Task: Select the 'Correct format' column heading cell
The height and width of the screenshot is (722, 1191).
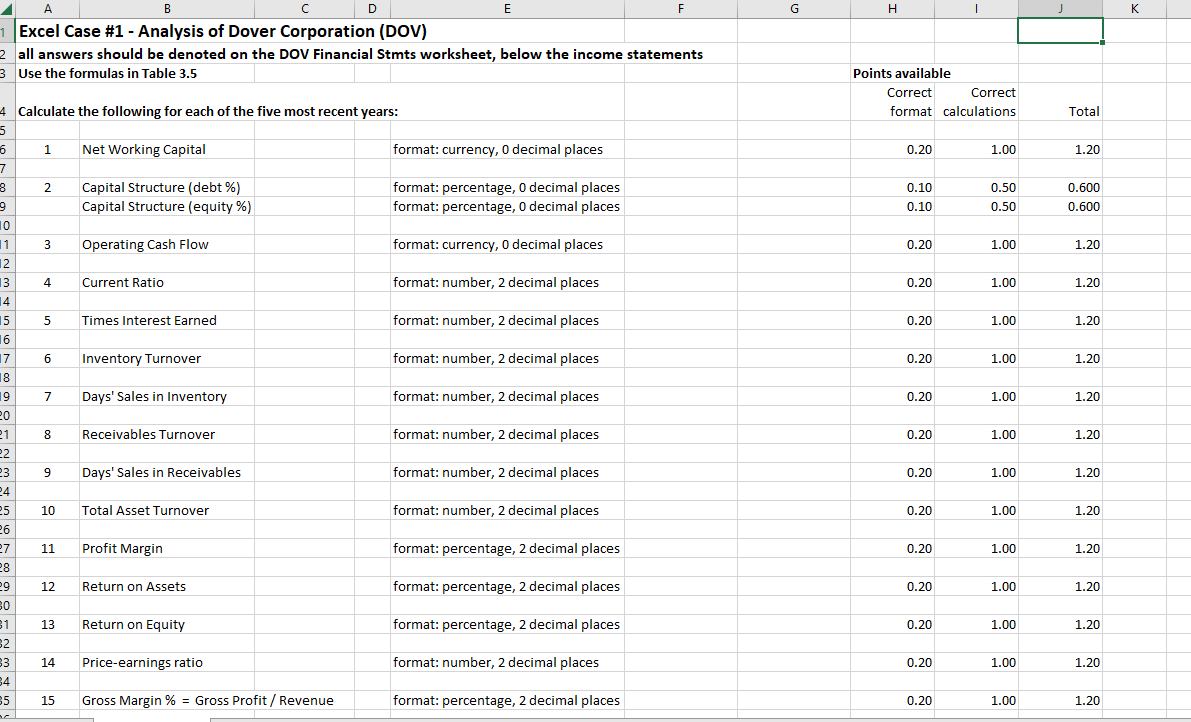Action: (892, 102)
